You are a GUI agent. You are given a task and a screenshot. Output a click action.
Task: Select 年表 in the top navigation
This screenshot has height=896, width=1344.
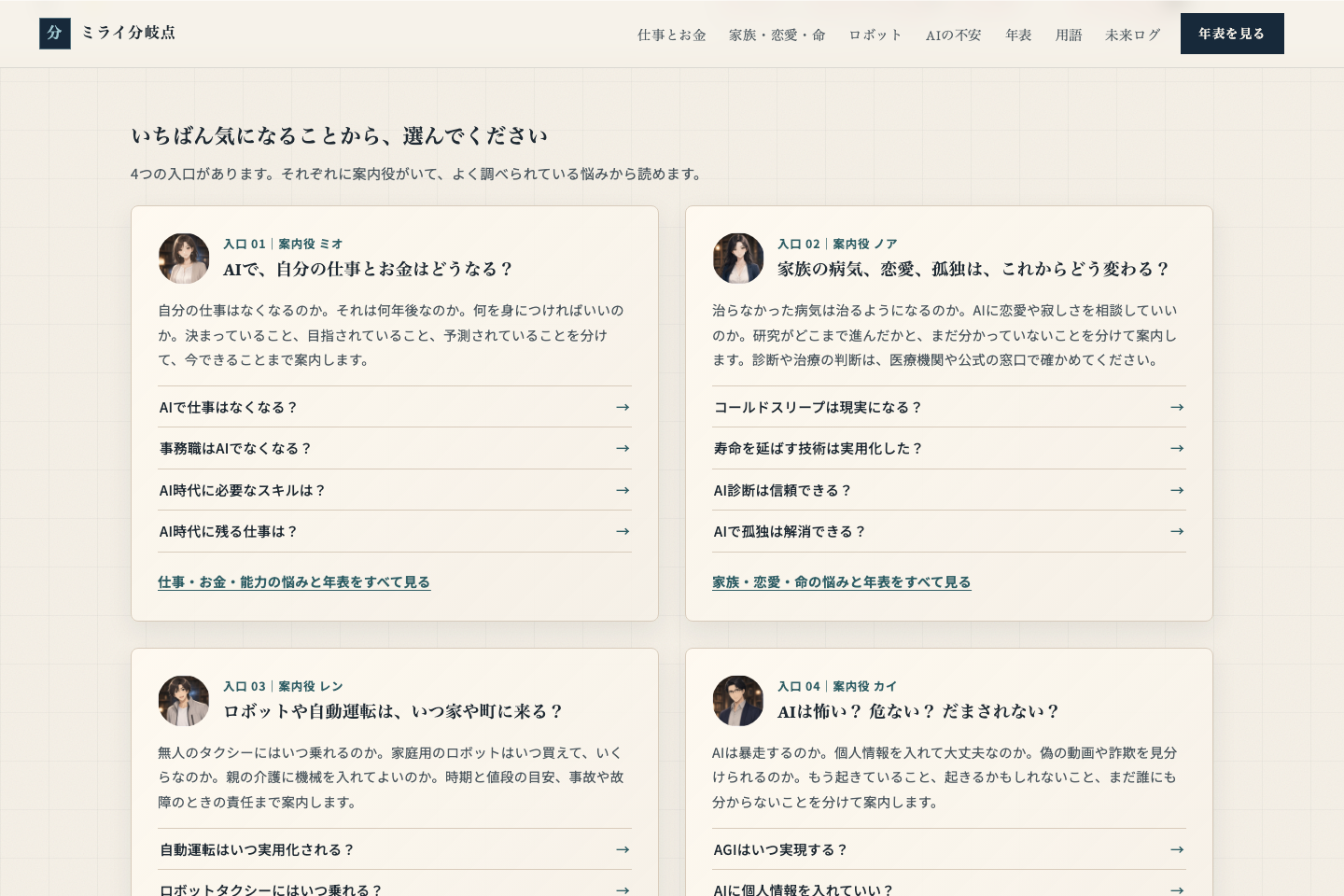pos(1018,35)
